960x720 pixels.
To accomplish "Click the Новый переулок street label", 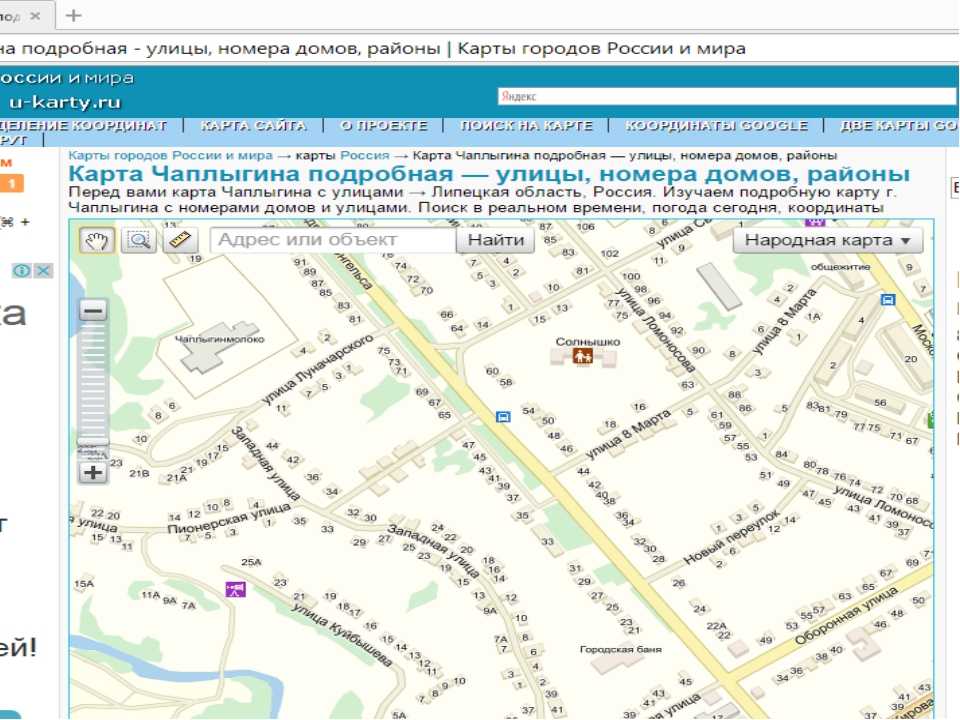I will (x=732, y=536).
